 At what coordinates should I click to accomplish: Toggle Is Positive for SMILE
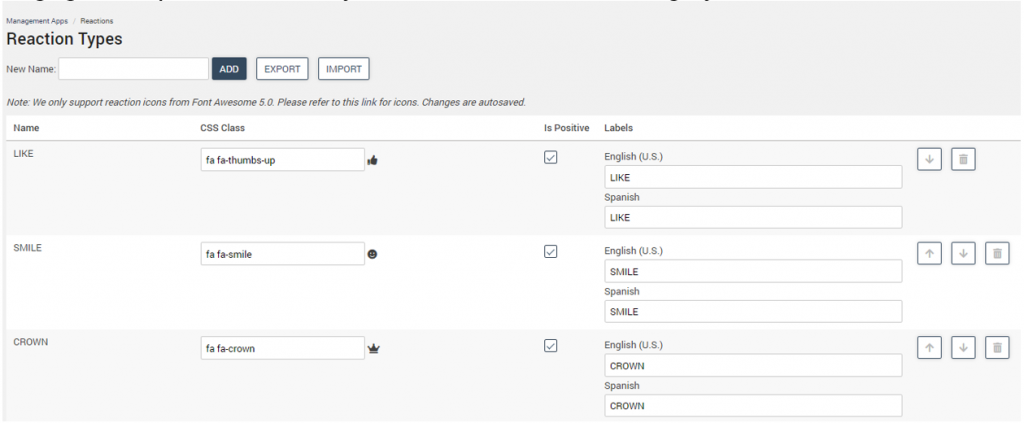[550, 252]
